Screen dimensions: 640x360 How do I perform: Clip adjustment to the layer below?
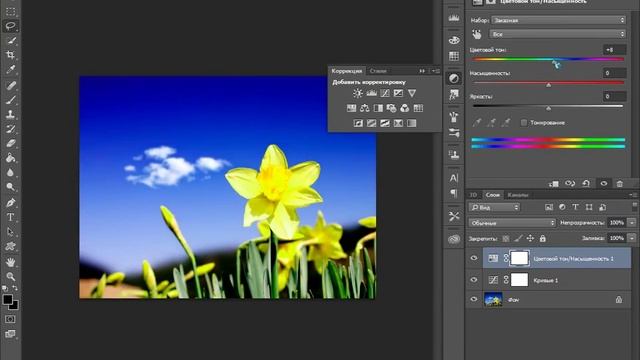click(554, 184)
